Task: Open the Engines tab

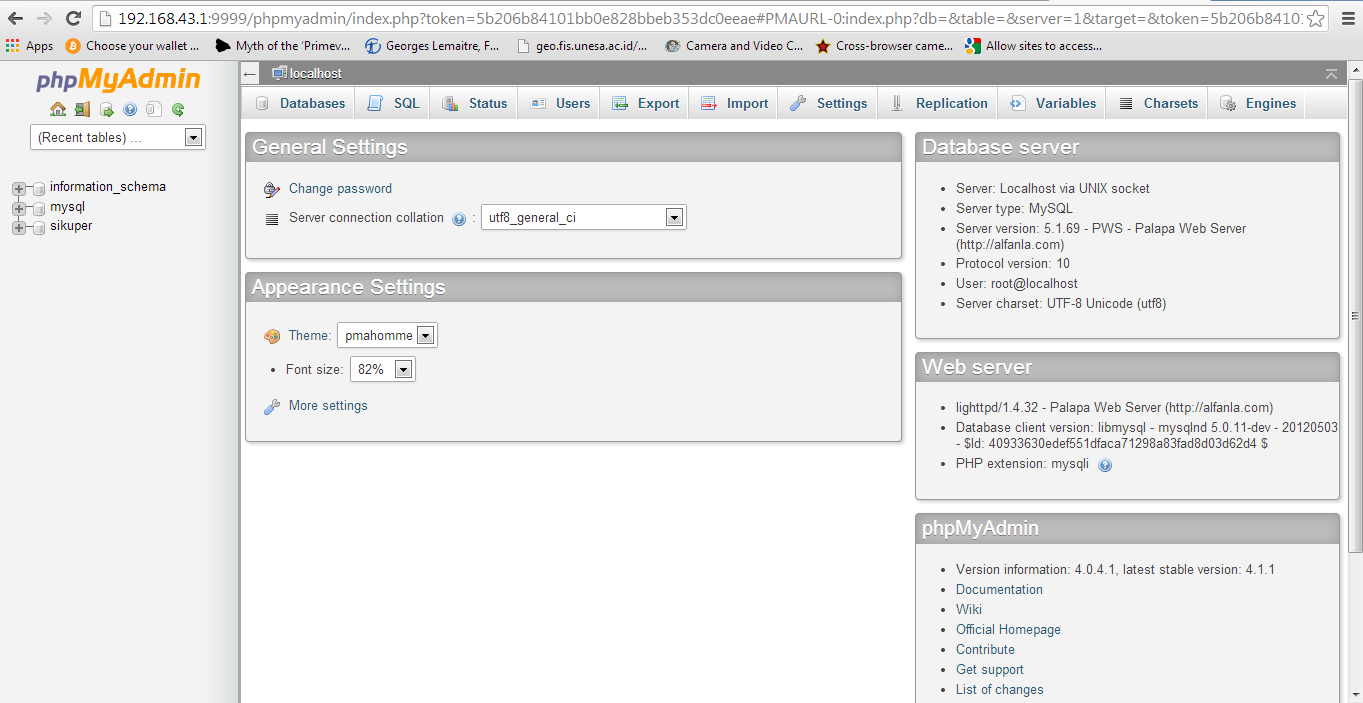Action: [x=1258, y=103]
